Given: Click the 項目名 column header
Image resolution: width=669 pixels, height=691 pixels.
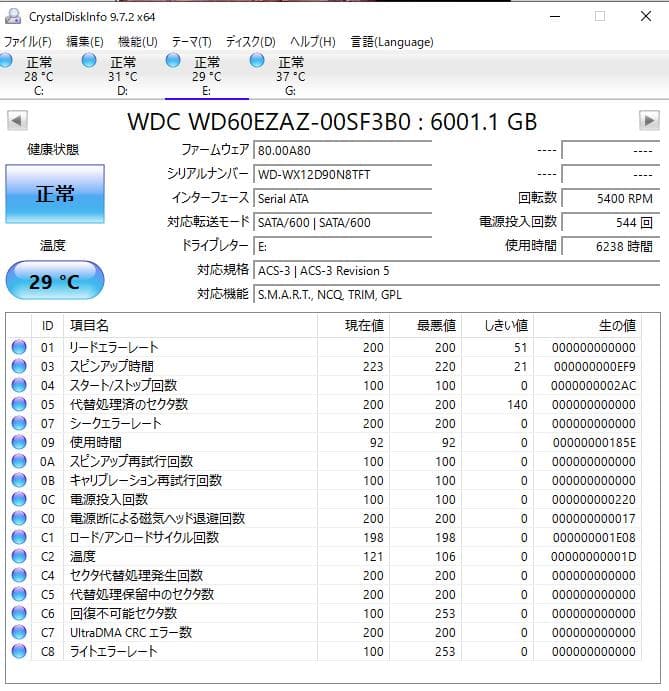Looking at the screenshot, I should (190, 326).
